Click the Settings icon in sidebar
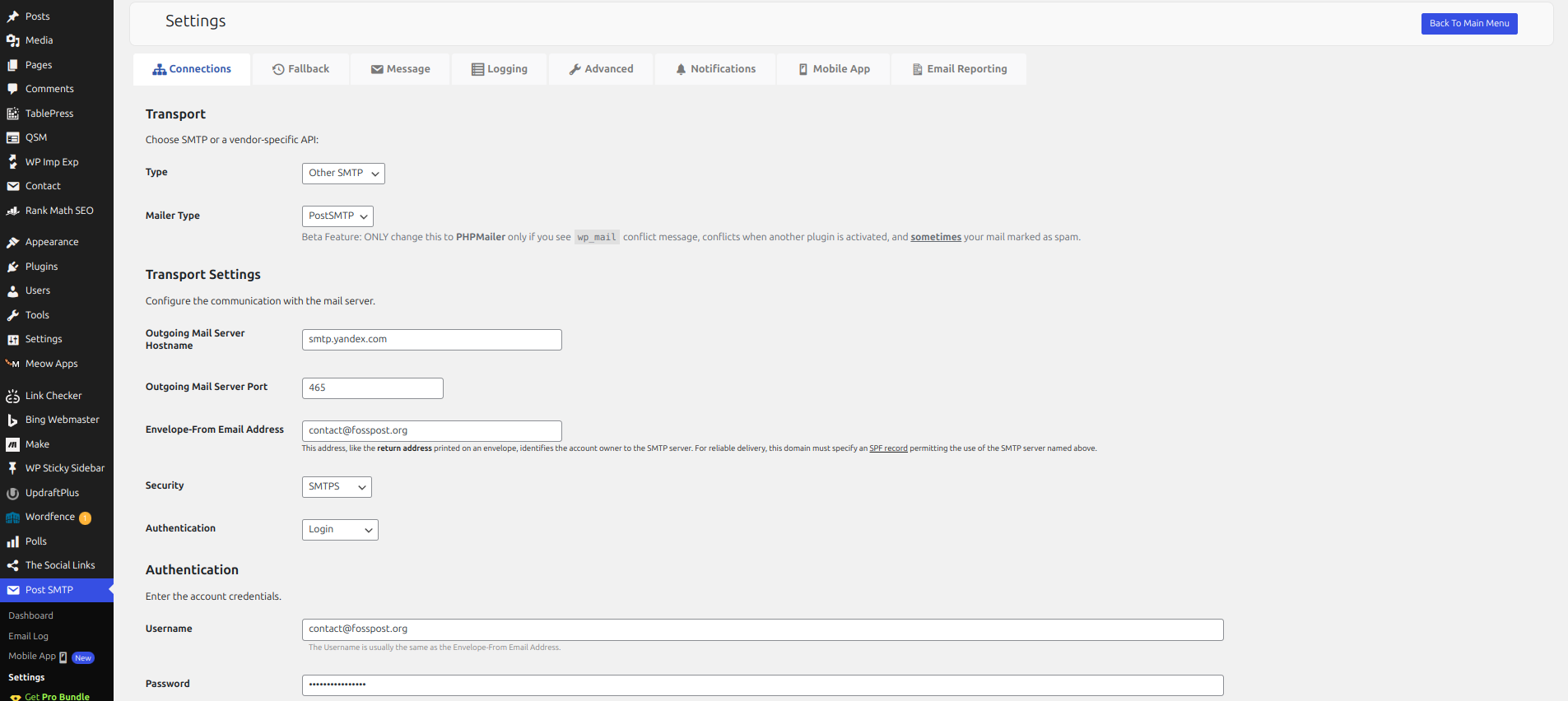This screenshot has height=701, width=1568. 13,339
